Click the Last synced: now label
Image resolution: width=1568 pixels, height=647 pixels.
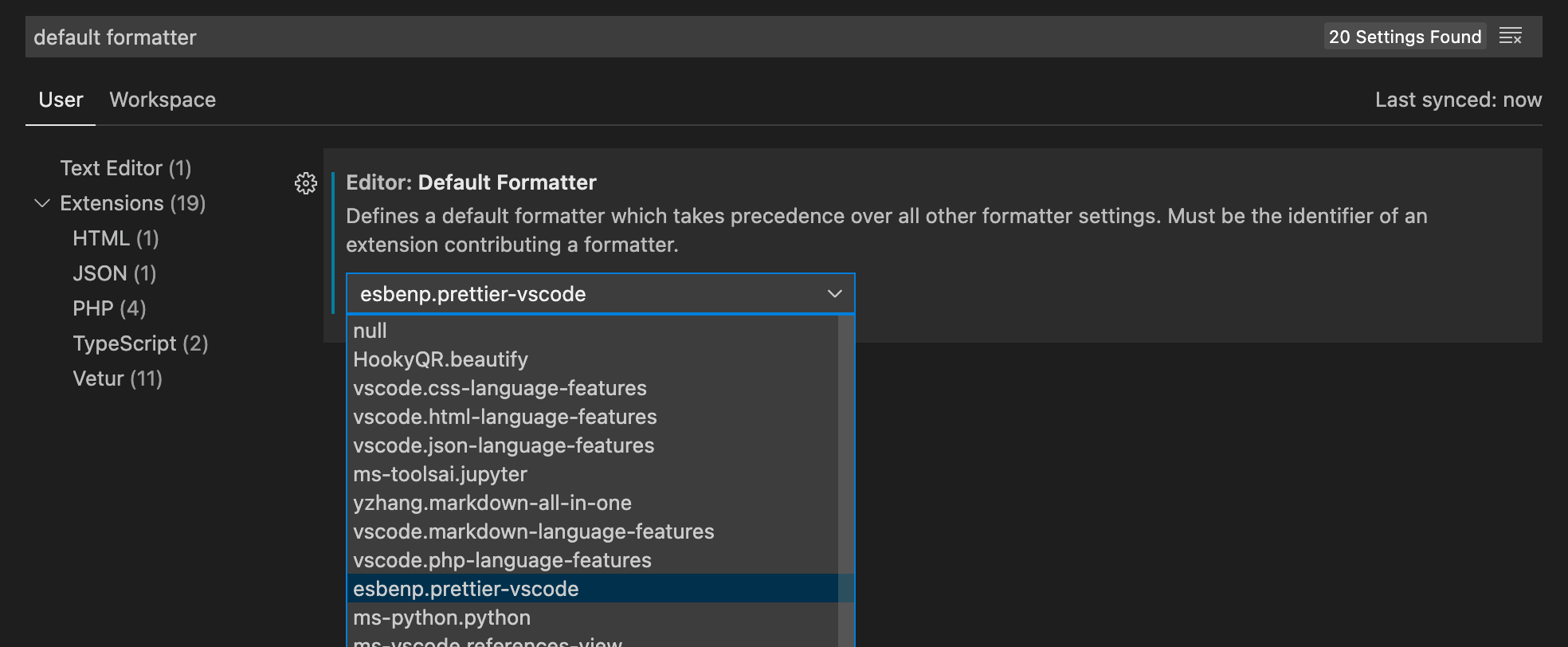[1458, 100]
